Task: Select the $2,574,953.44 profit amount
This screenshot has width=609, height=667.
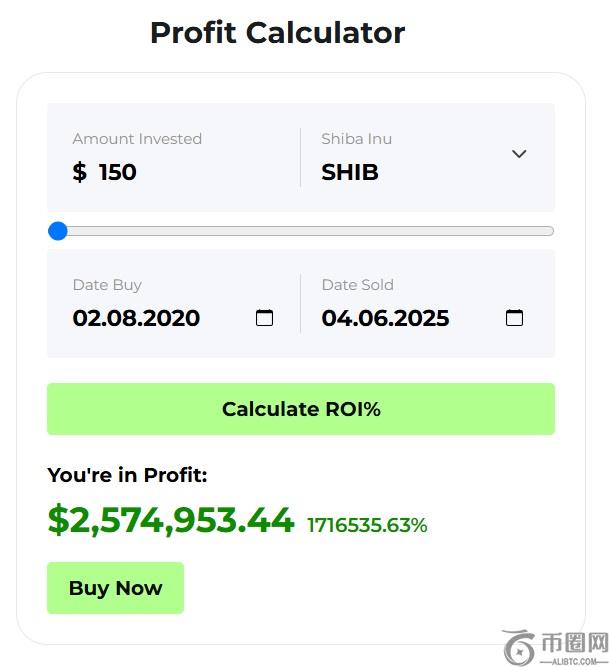Action: click(x=171, y=520)
